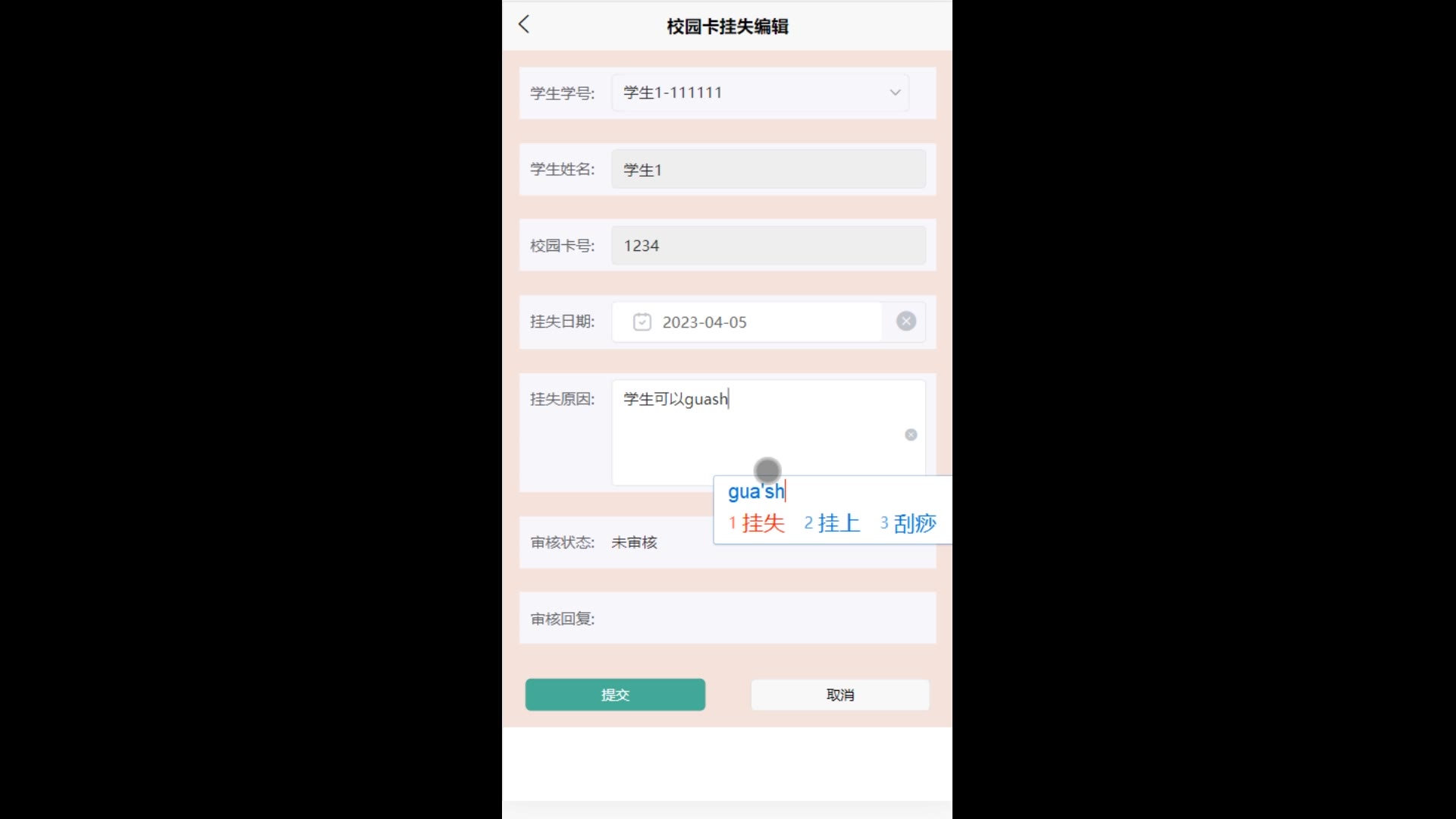Go back using the top-left arrow
The width and height of the screenshot is (1456, 819).
[x=524, y=24]
